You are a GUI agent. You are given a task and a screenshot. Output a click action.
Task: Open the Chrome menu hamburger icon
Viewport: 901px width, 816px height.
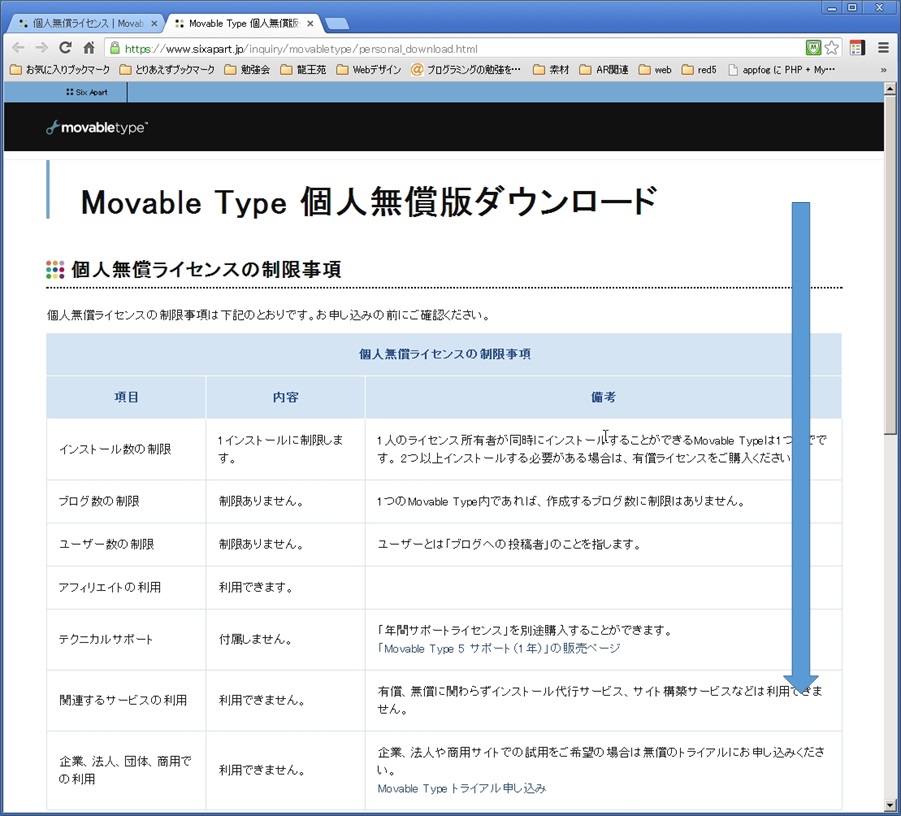tap(883, 48)
